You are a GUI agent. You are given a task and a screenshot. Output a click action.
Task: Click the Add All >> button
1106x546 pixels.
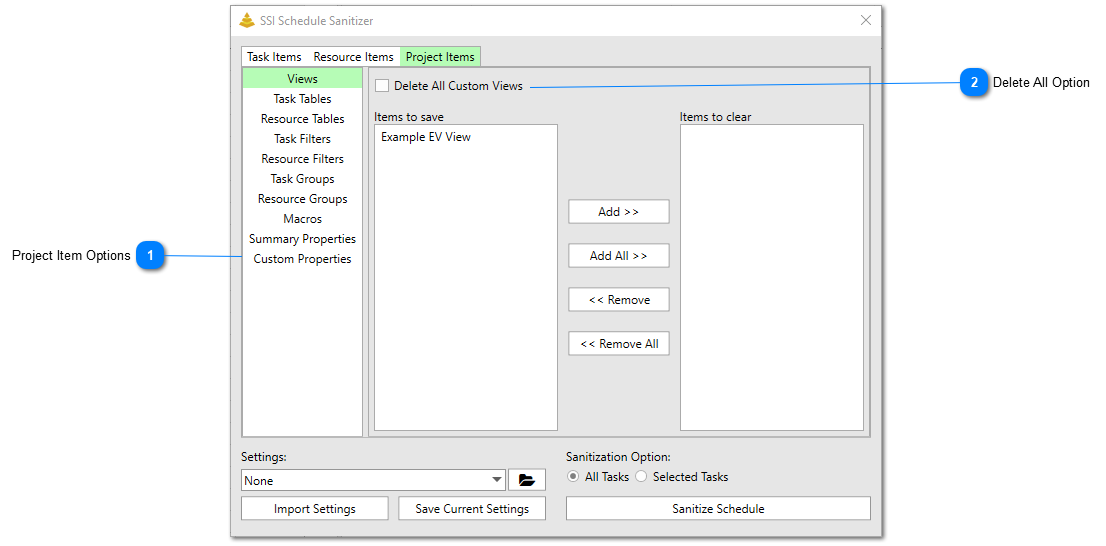pyautogui.click(x=619, y=256)
